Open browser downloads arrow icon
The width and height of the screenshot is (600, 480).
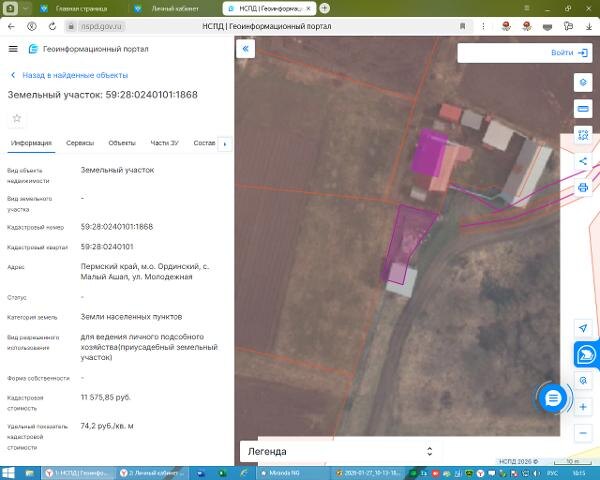tap(589, 26)
